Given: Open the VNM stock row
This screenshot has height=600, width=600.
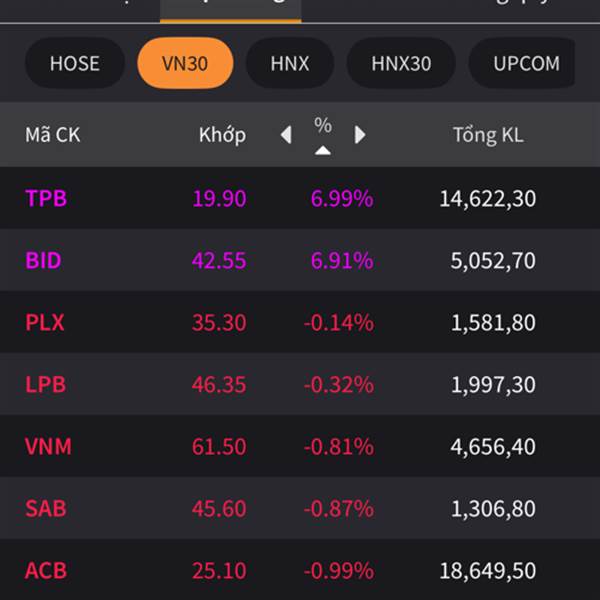Looking at the screenshot, I should [300, 446].
